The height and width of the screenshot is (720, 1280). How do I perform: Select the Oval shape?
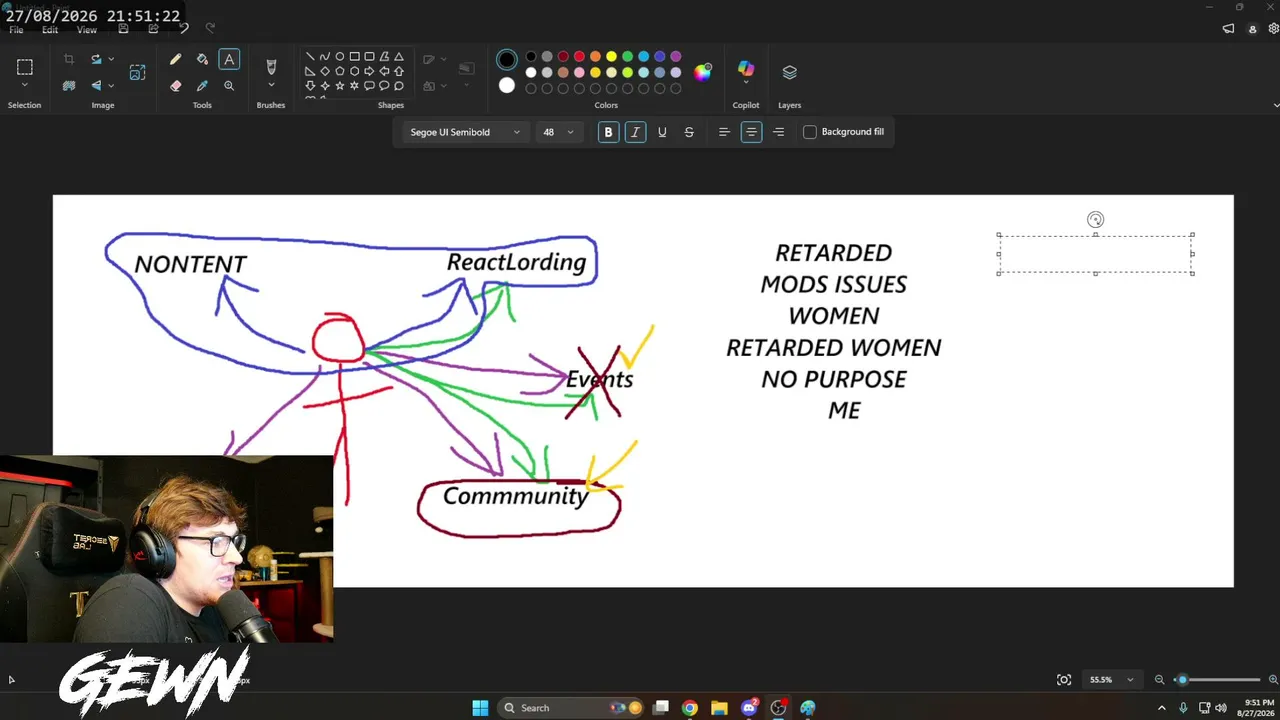coord(340,57)
